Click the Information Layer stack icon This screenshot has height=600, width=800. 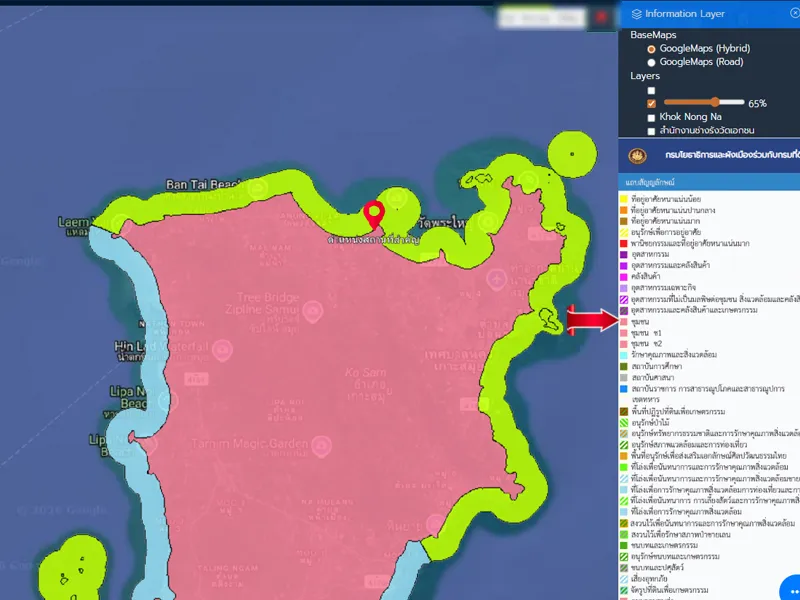pyautogui.click(x=637, y=14)
